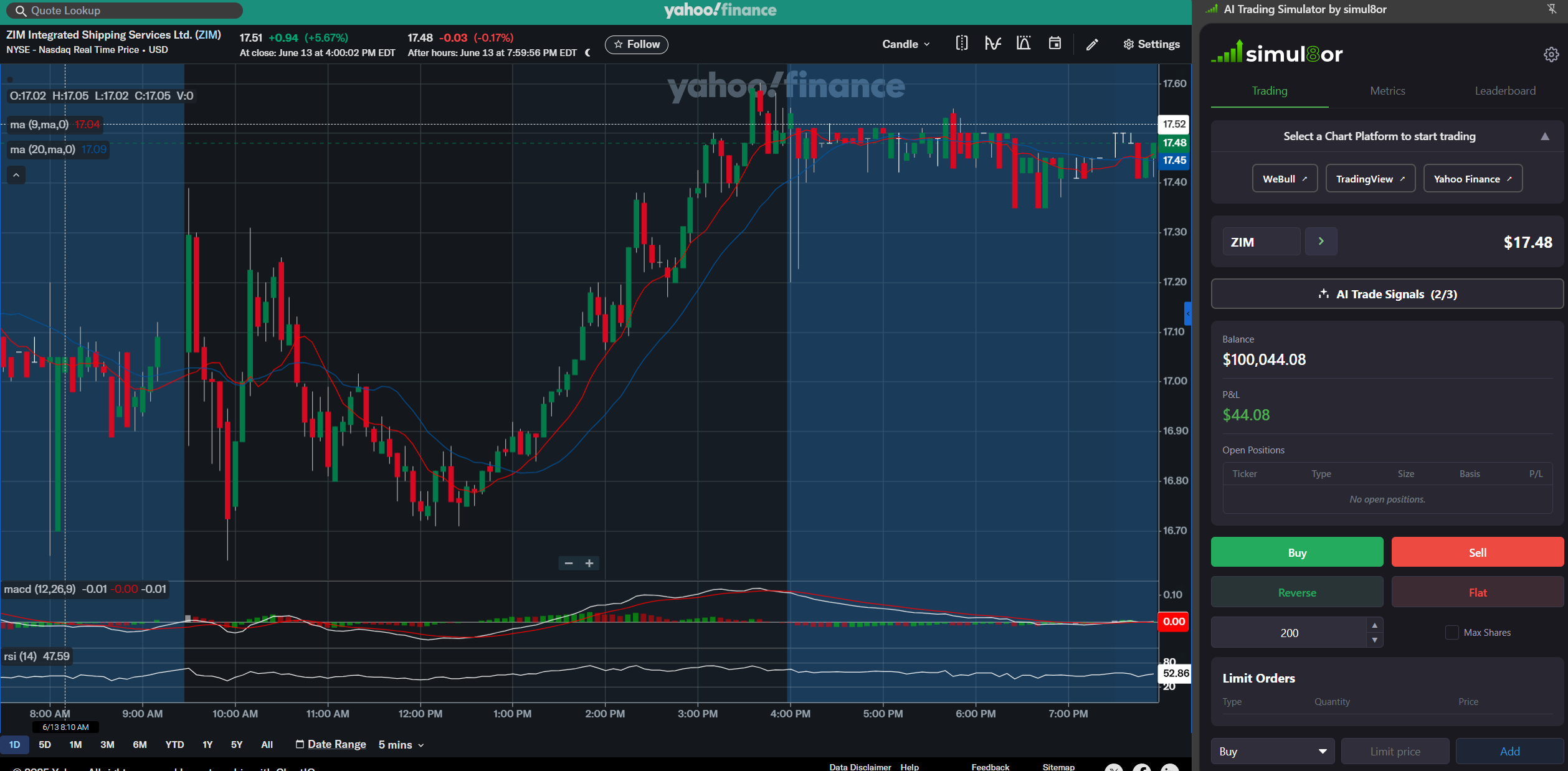Click the yahoo finance logo header

pos(720,10)
